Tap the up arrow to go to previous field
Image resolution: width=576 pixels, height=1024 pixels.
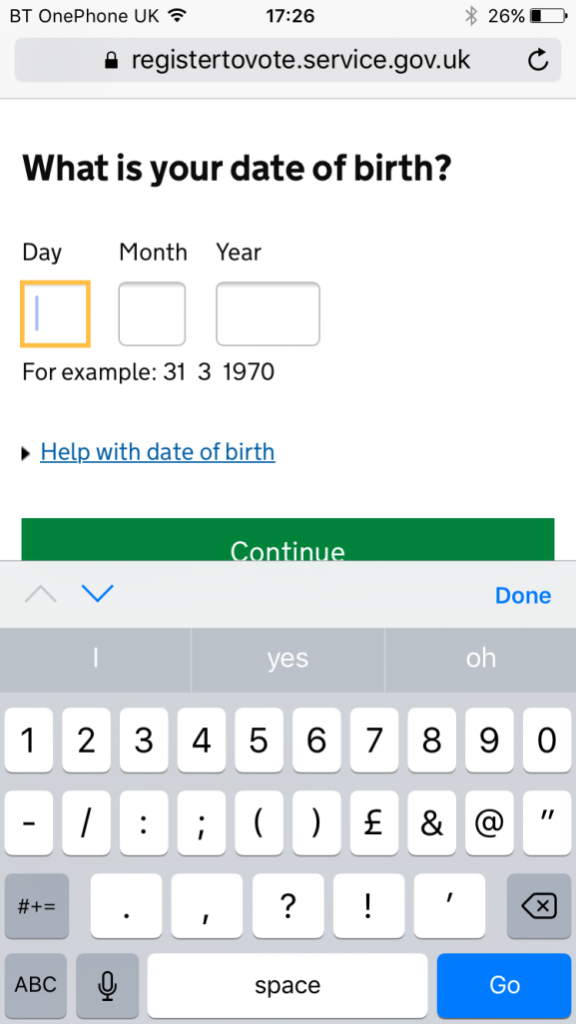40,594
